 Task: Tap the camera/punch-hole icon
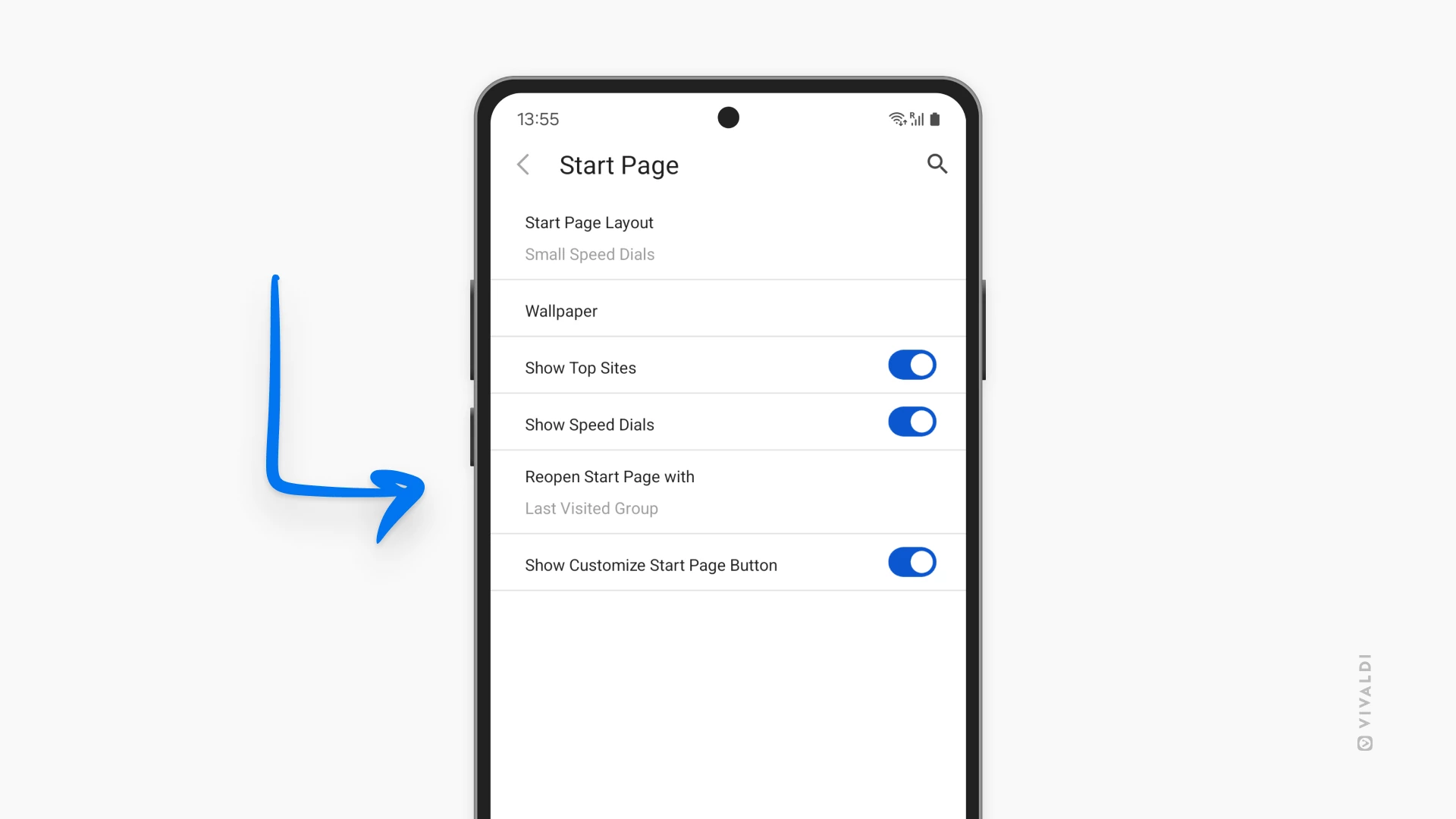pyautogui.click(x=728, y=117)
